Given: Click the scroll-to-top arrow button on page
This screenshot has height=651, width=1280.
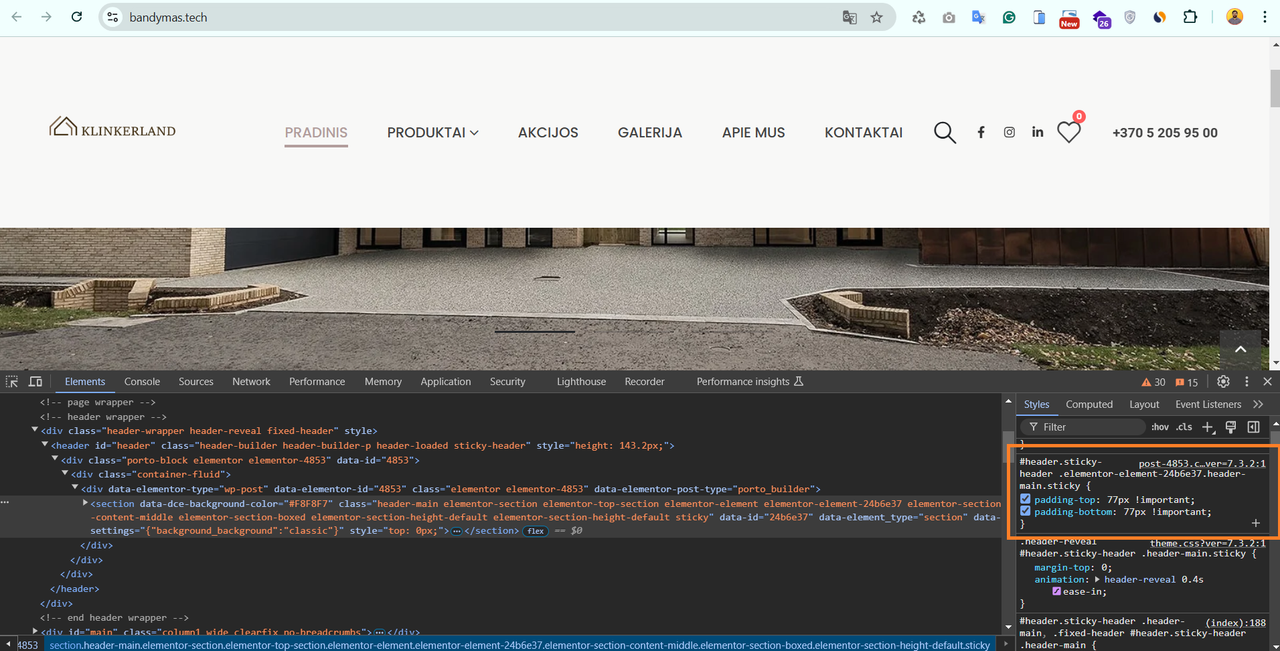Looking at the screenshot, I should click(x=1240, y=349).
